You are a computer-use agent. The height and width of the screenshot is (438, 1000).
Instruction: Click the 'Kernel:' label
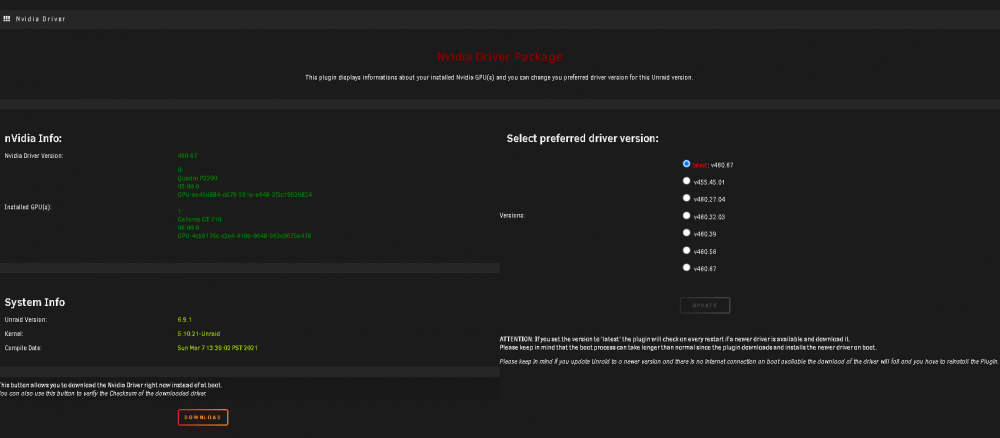pos(13,334)
